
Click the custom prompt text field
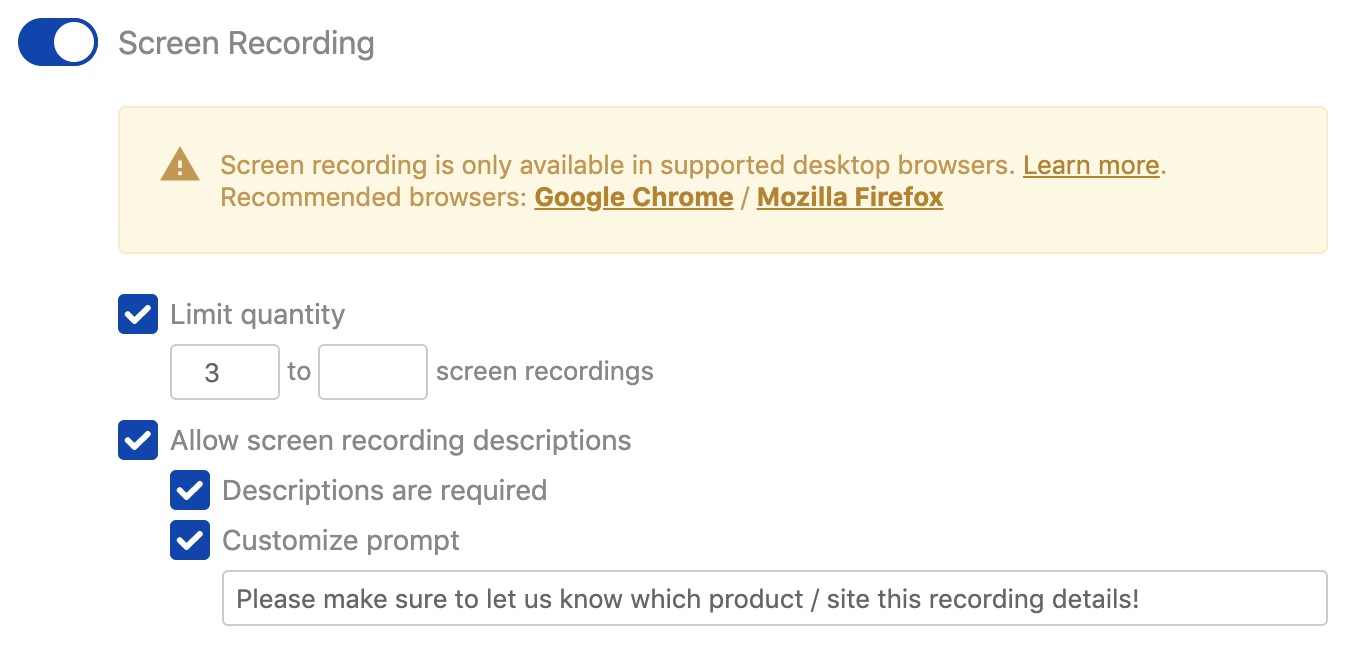[700, 597]
